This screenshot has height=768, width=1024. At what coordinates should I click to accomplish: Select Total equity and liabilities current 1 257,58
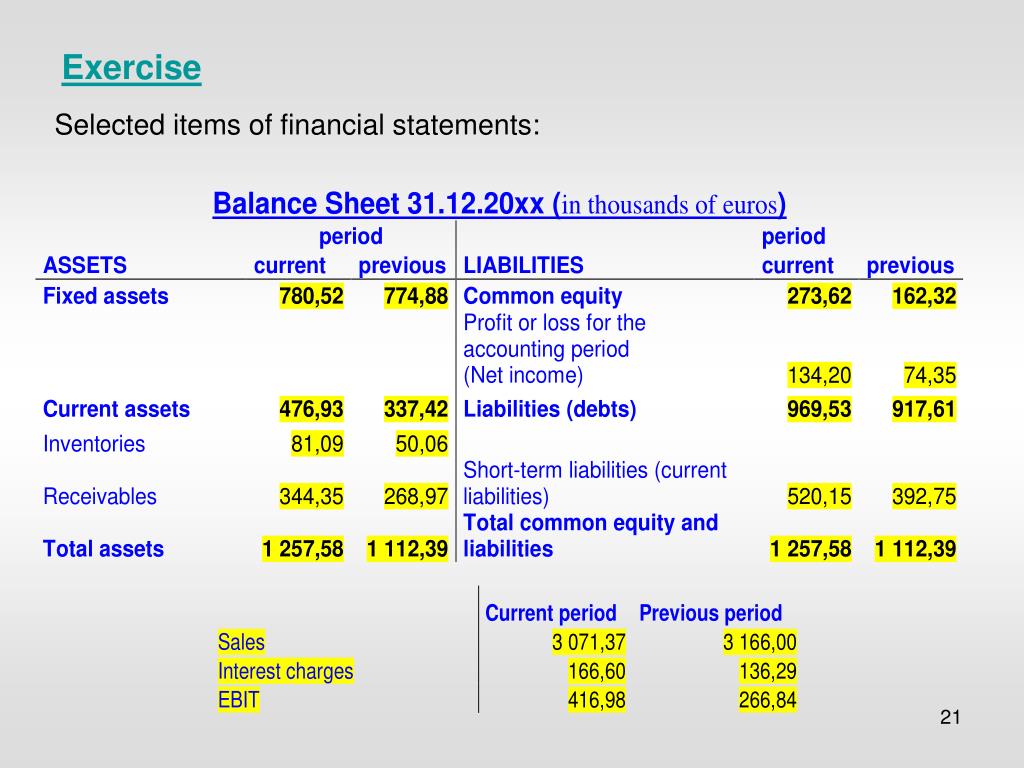pyautogui.click(x=810, y=549)
